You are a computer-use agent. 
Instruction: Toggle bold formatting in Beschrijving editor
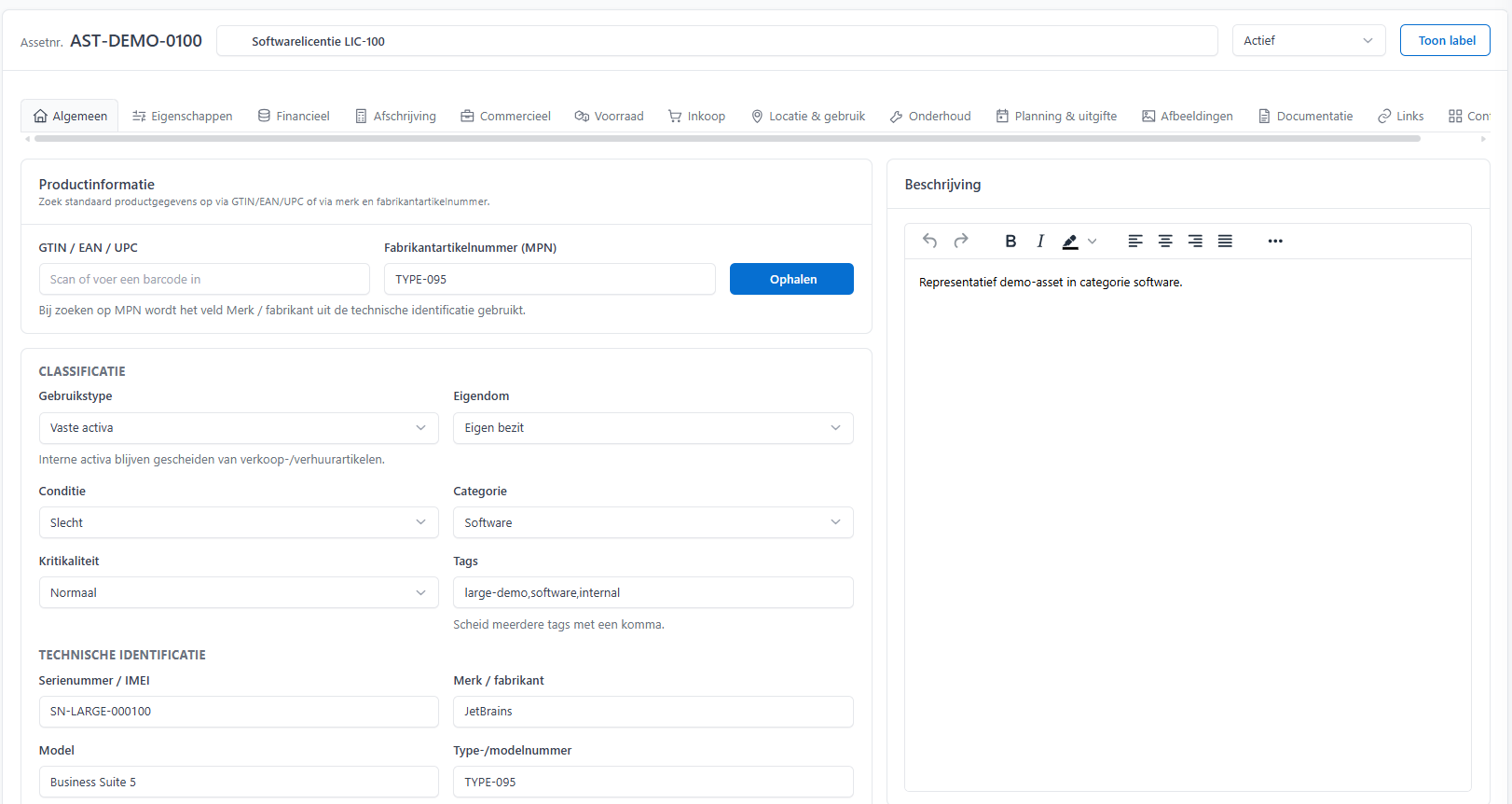(1010, 241)
